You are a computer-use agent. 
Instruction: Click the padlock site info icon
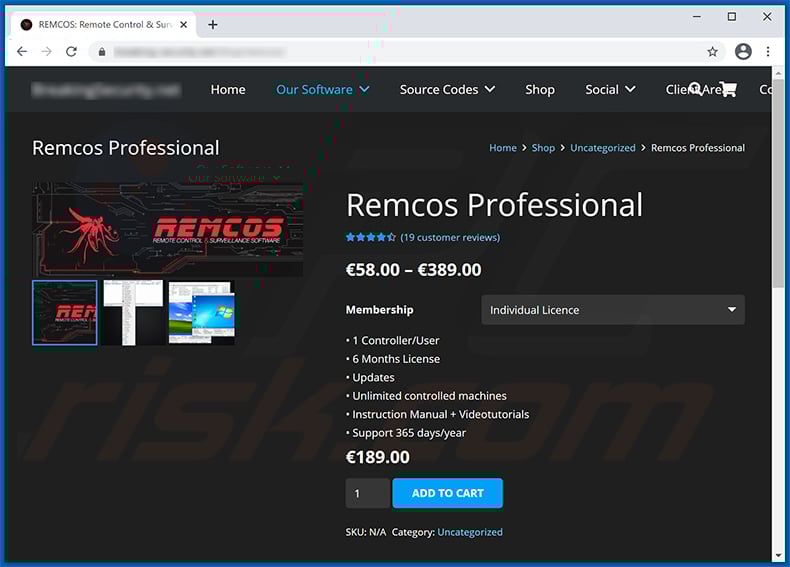tap(102, 52)
